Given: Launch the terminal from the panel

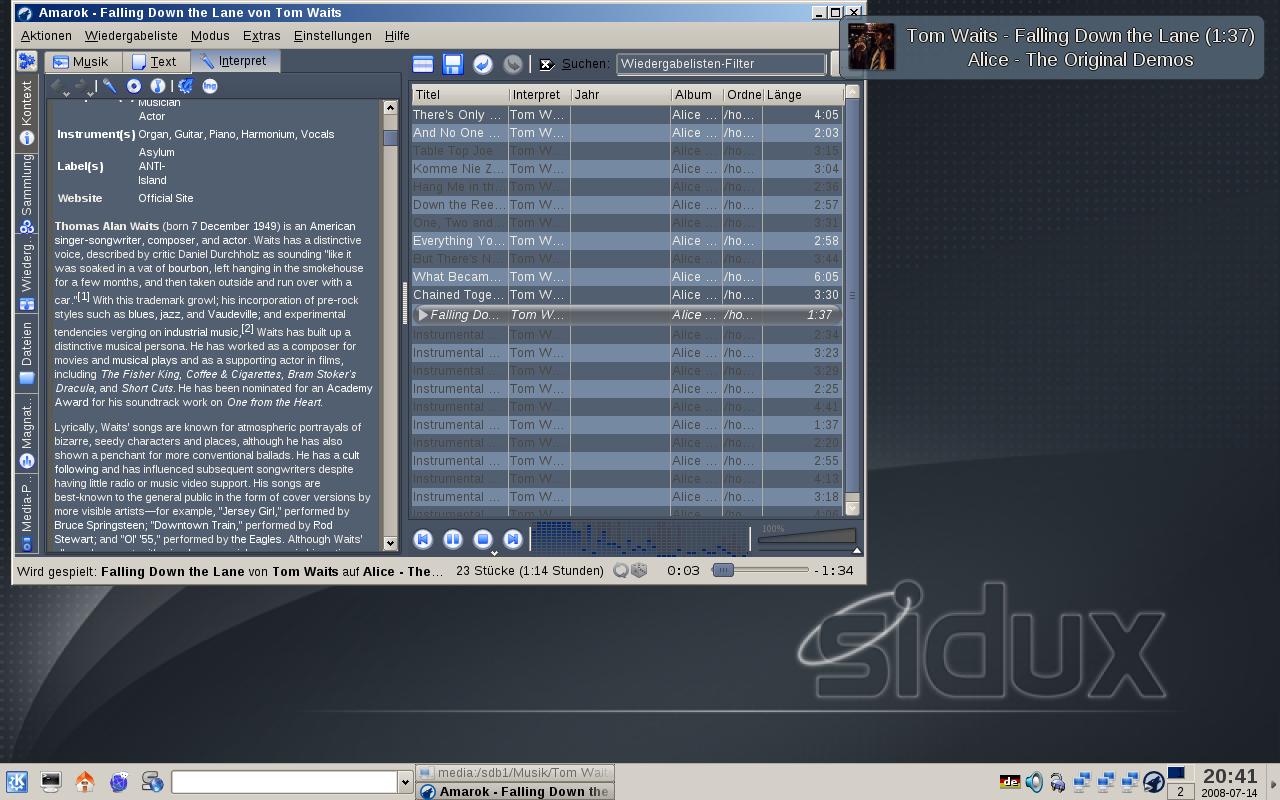Looking at the screenshot, I should point(51,782).
